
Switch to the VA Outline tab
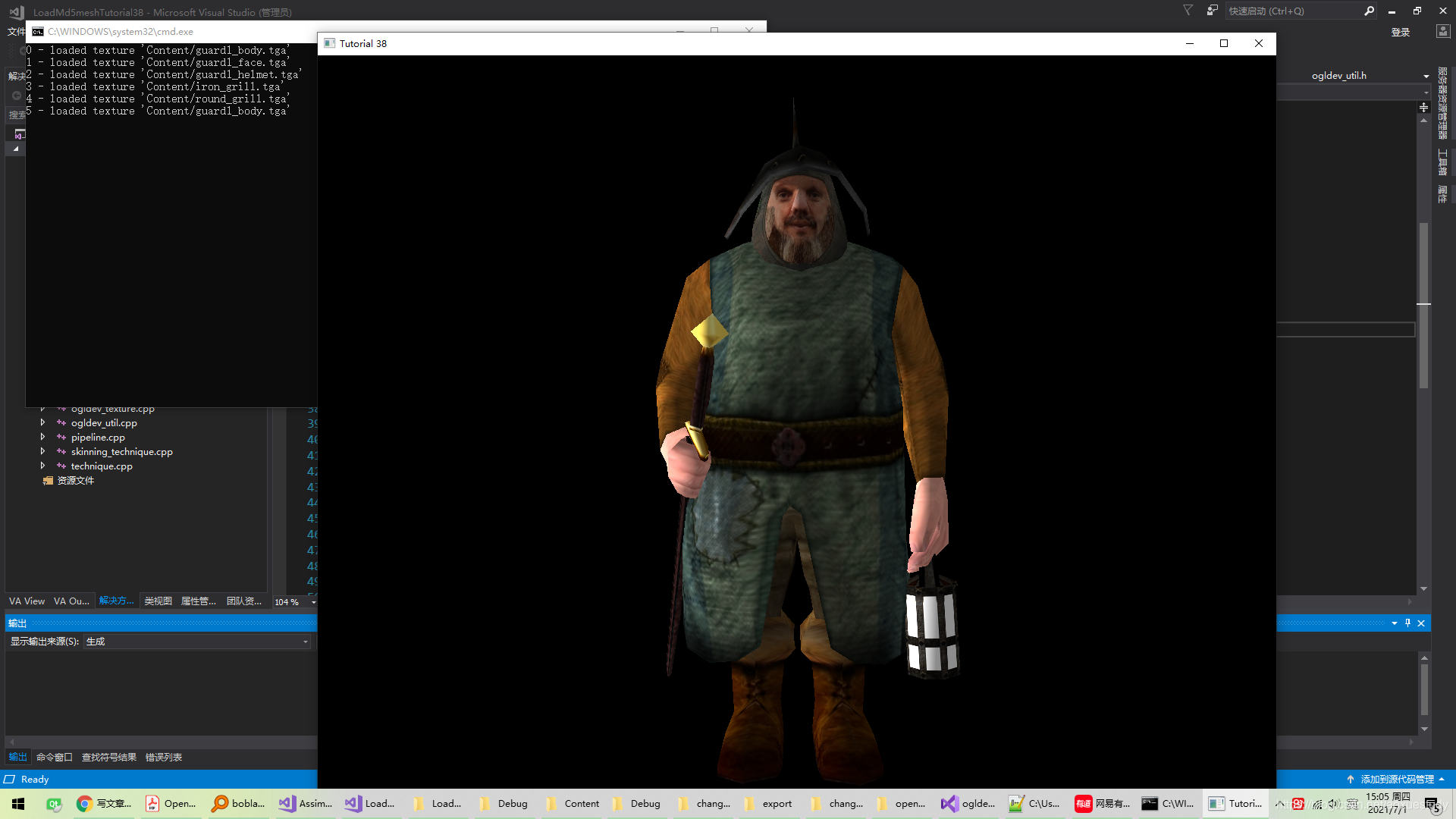pyautogui.click(x=71, y=601)
